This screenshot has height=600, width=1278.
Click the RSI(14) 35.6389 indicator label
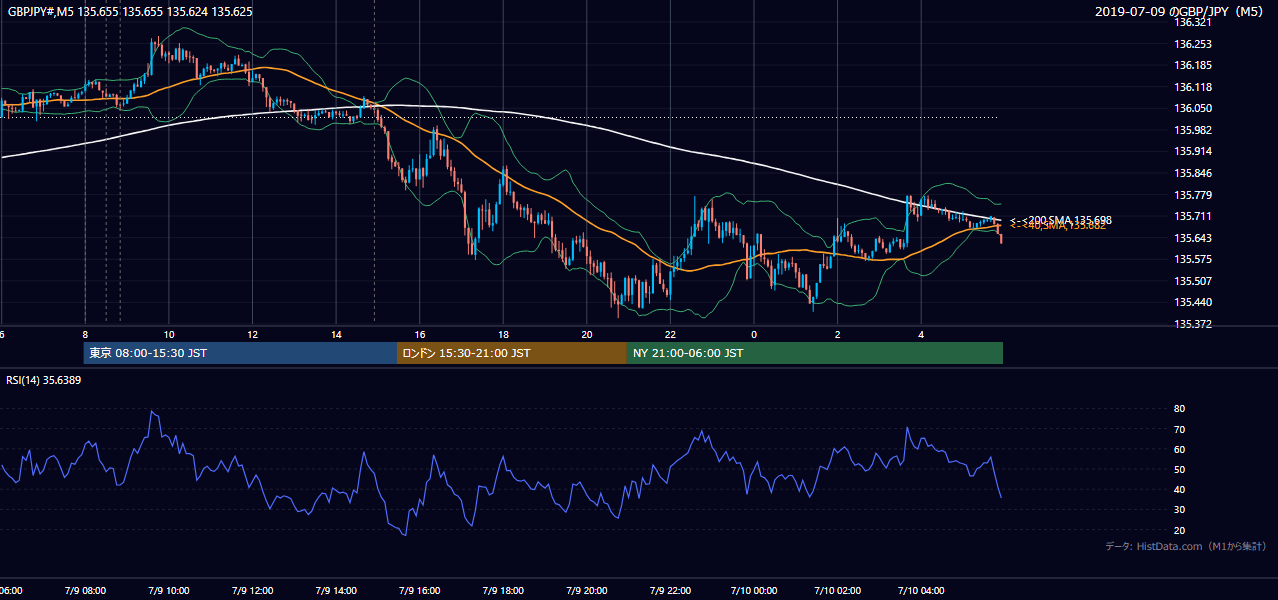point(44,380)
